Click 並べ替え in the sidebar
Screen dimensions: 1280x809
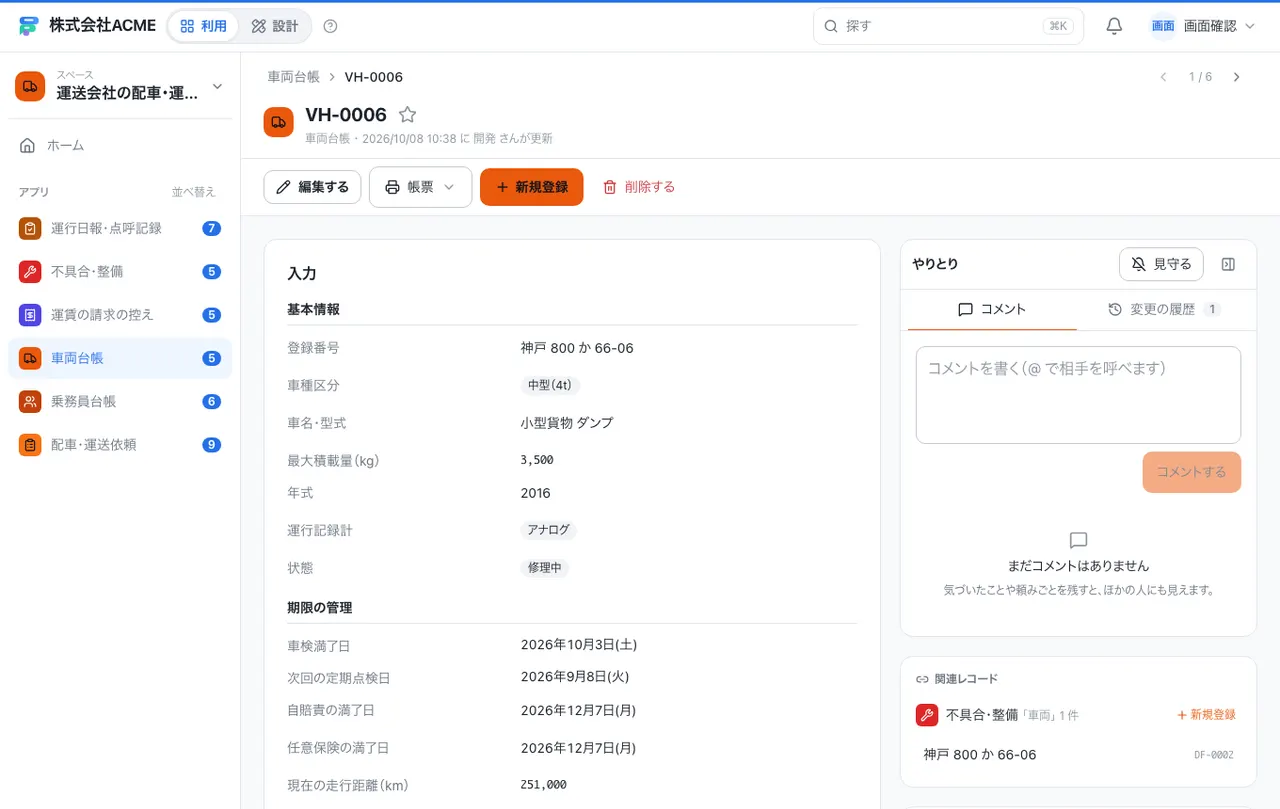[193, 192]
